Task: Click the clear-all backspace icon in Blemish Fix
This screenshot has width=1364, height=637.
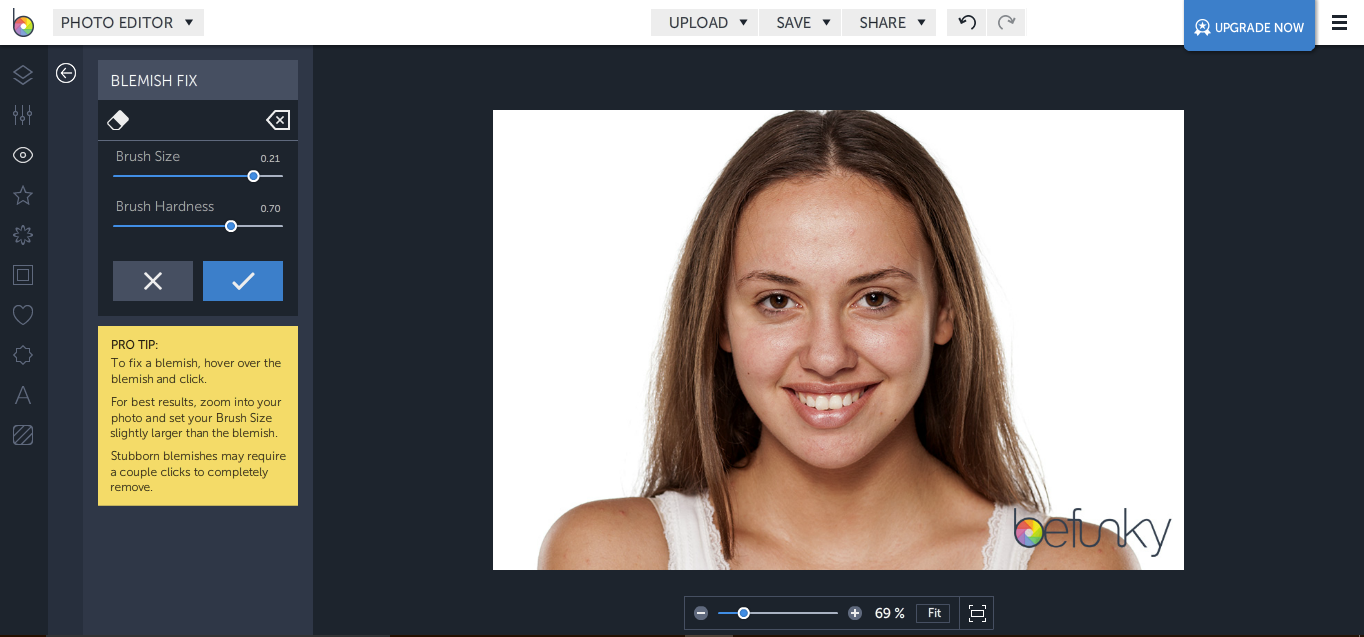Action: pos(278,120)
